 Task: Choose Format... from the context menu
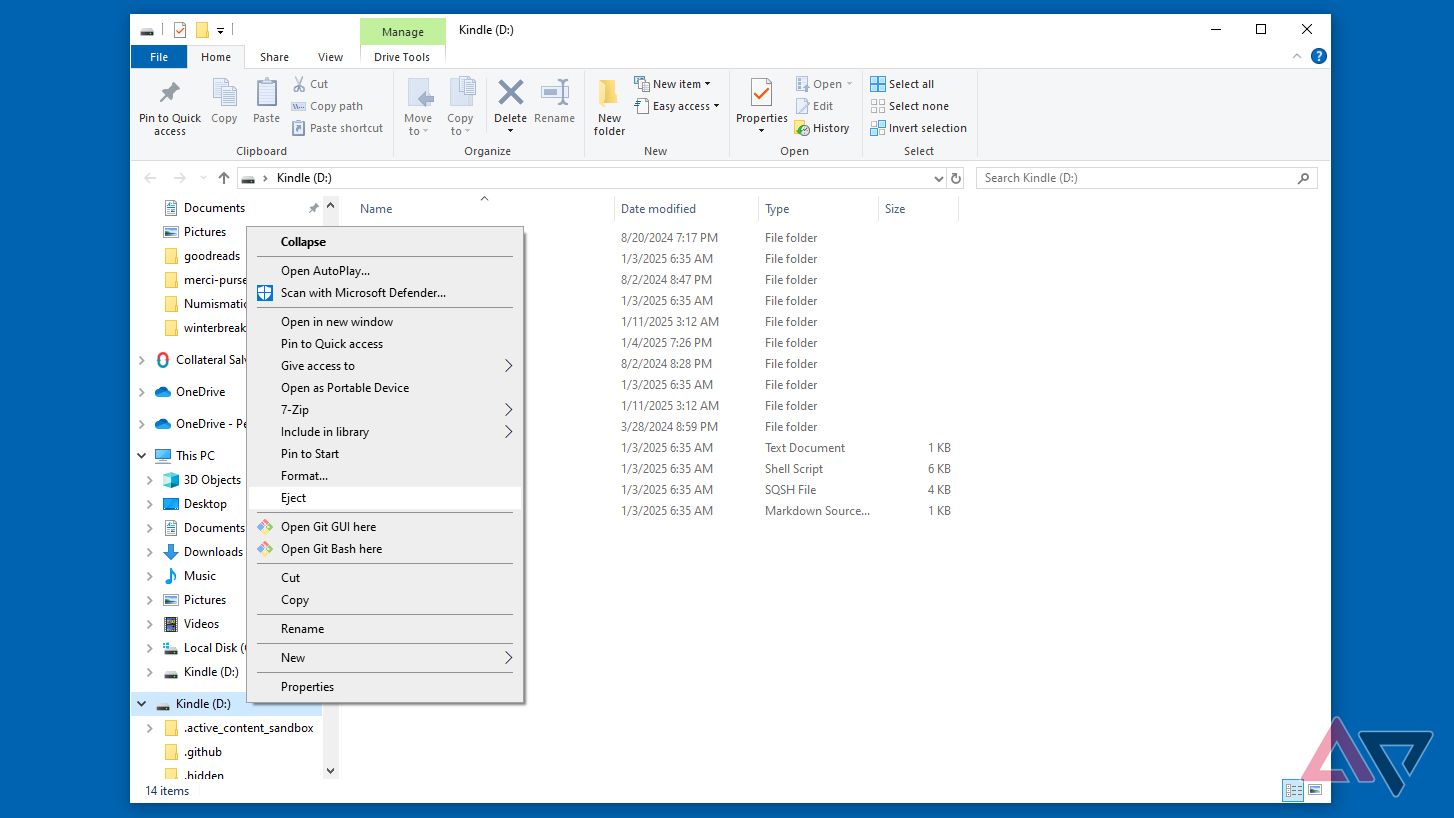click(385, 476)
